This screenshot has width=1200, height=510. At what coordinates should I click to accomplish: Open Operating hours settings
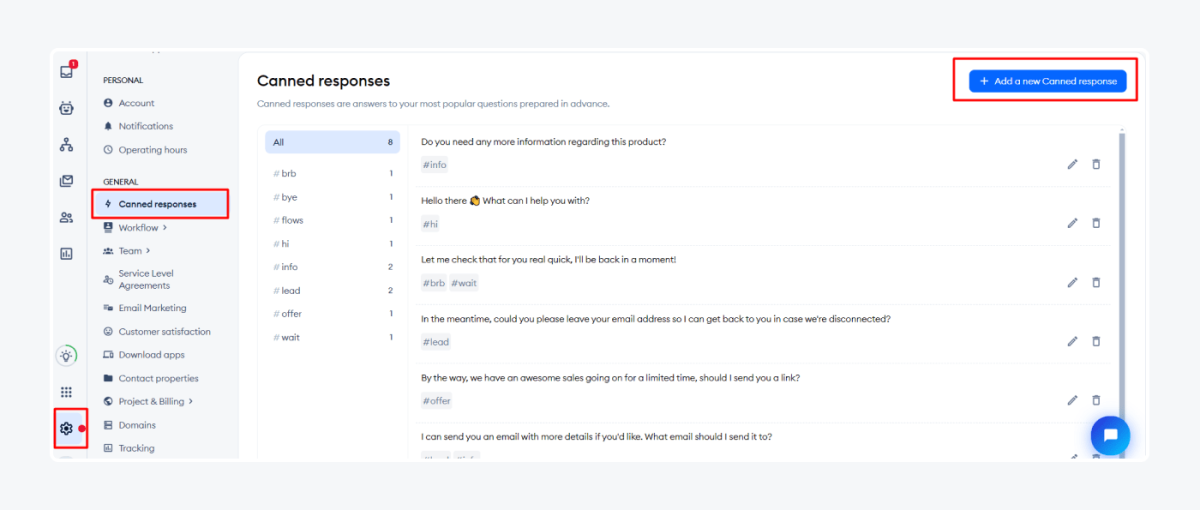coord(152,150)
